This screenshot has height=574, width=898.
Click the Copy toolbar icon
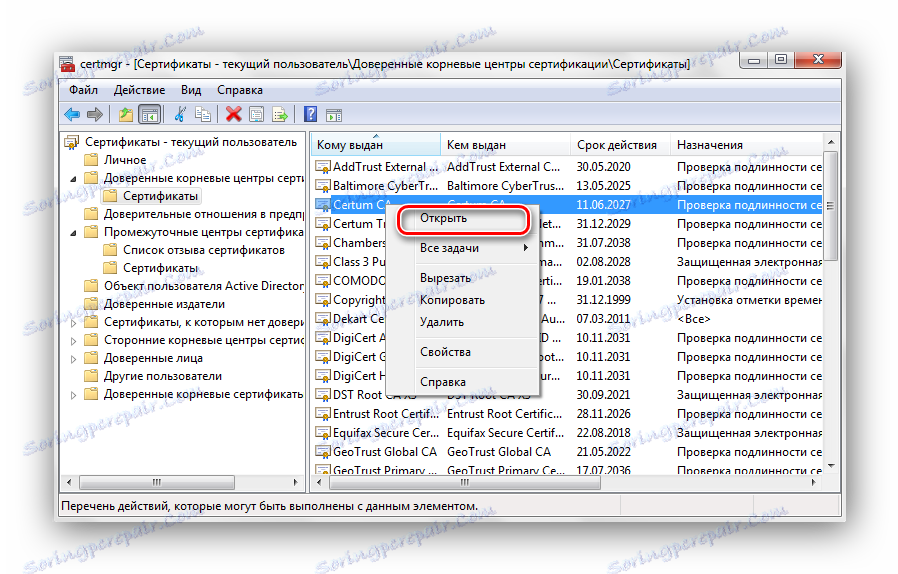(x=202, y=115)
